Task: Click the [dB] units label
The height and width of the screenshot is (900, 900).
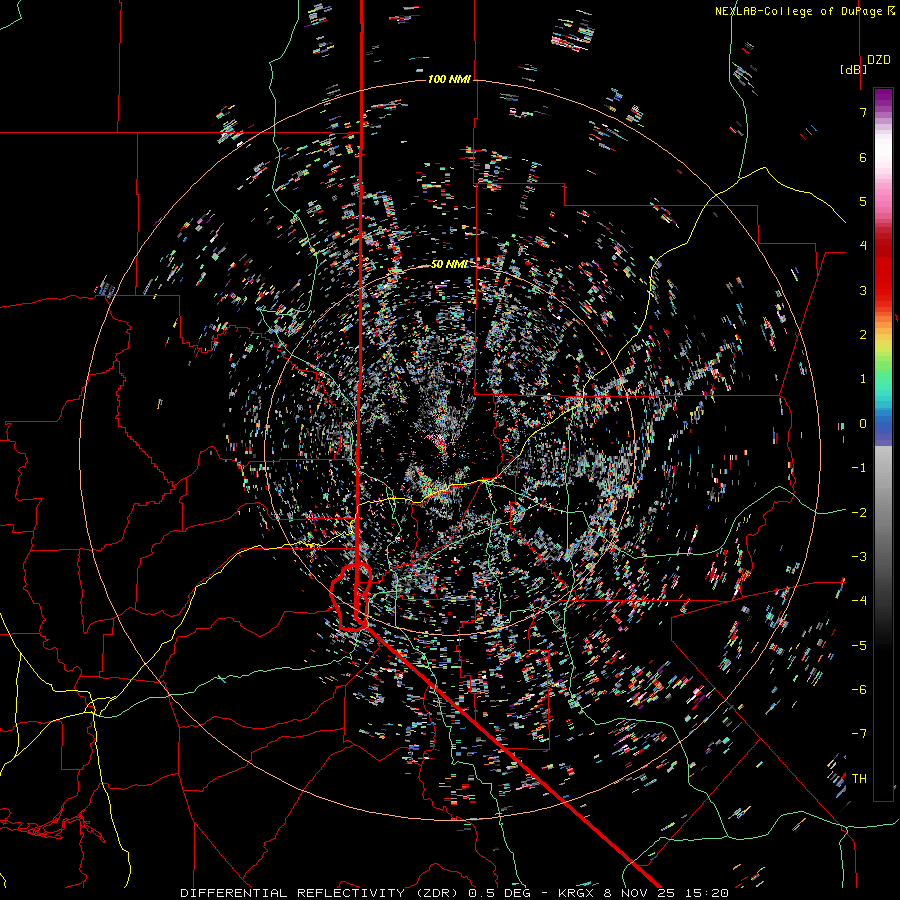Action: pos(853,69)
